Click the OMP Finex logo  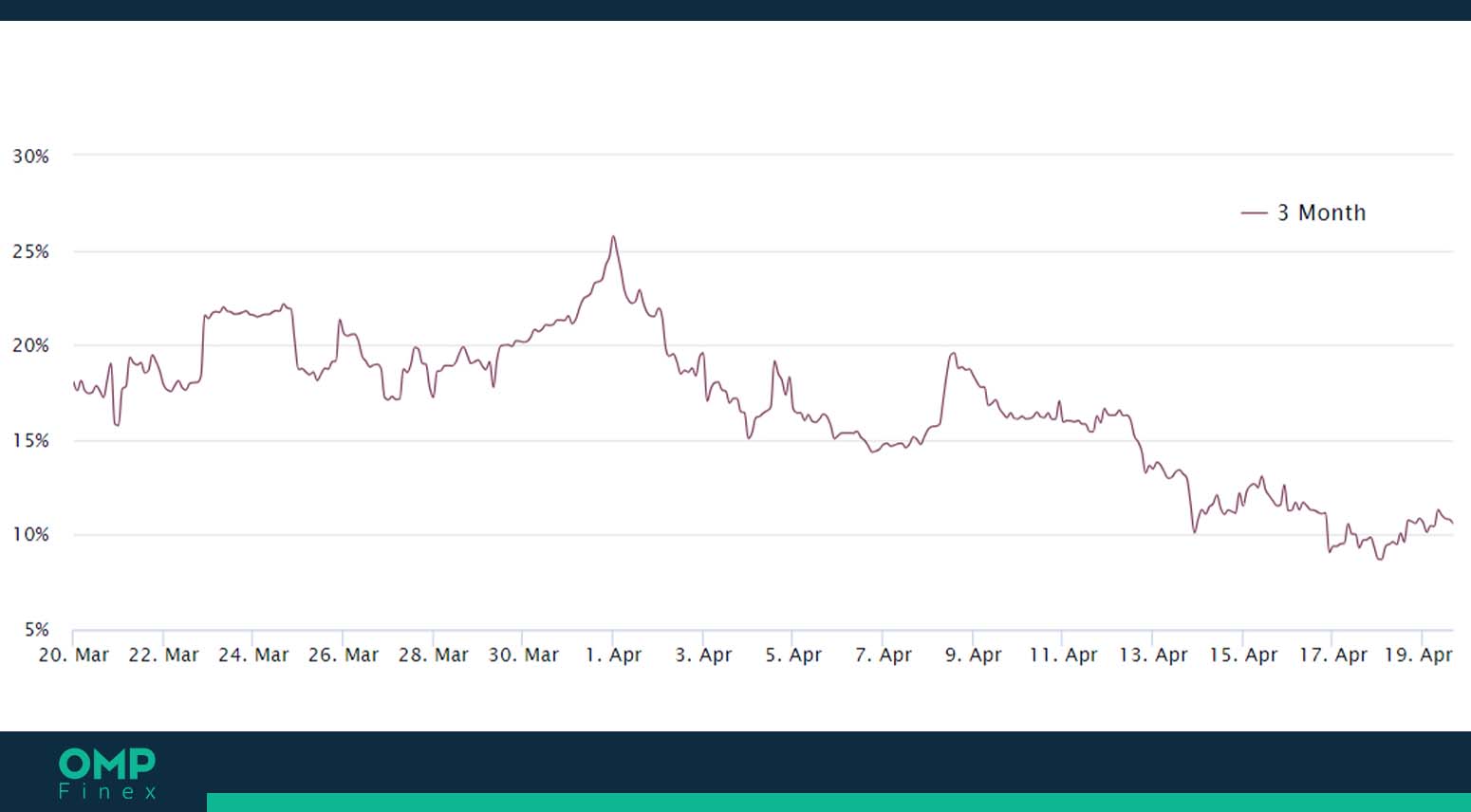[x=107, y=773]
